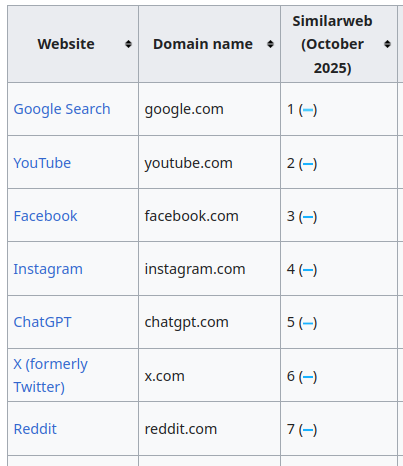Click the steady-rank dash icon beside rank 3
The image size is (403, 466).
pos(308,217)
